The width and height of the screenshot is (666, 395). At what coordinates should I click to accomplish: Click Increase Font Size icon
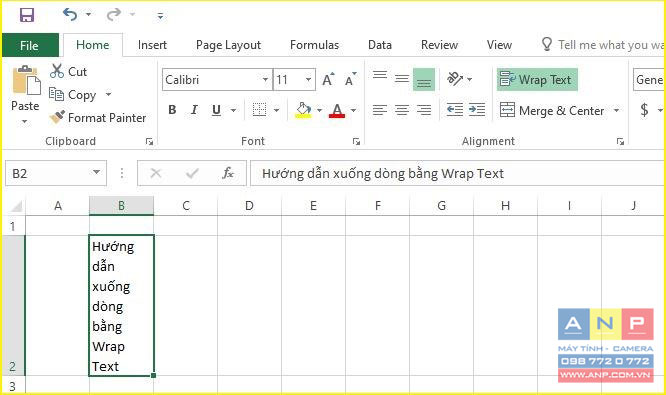point(328,79)
